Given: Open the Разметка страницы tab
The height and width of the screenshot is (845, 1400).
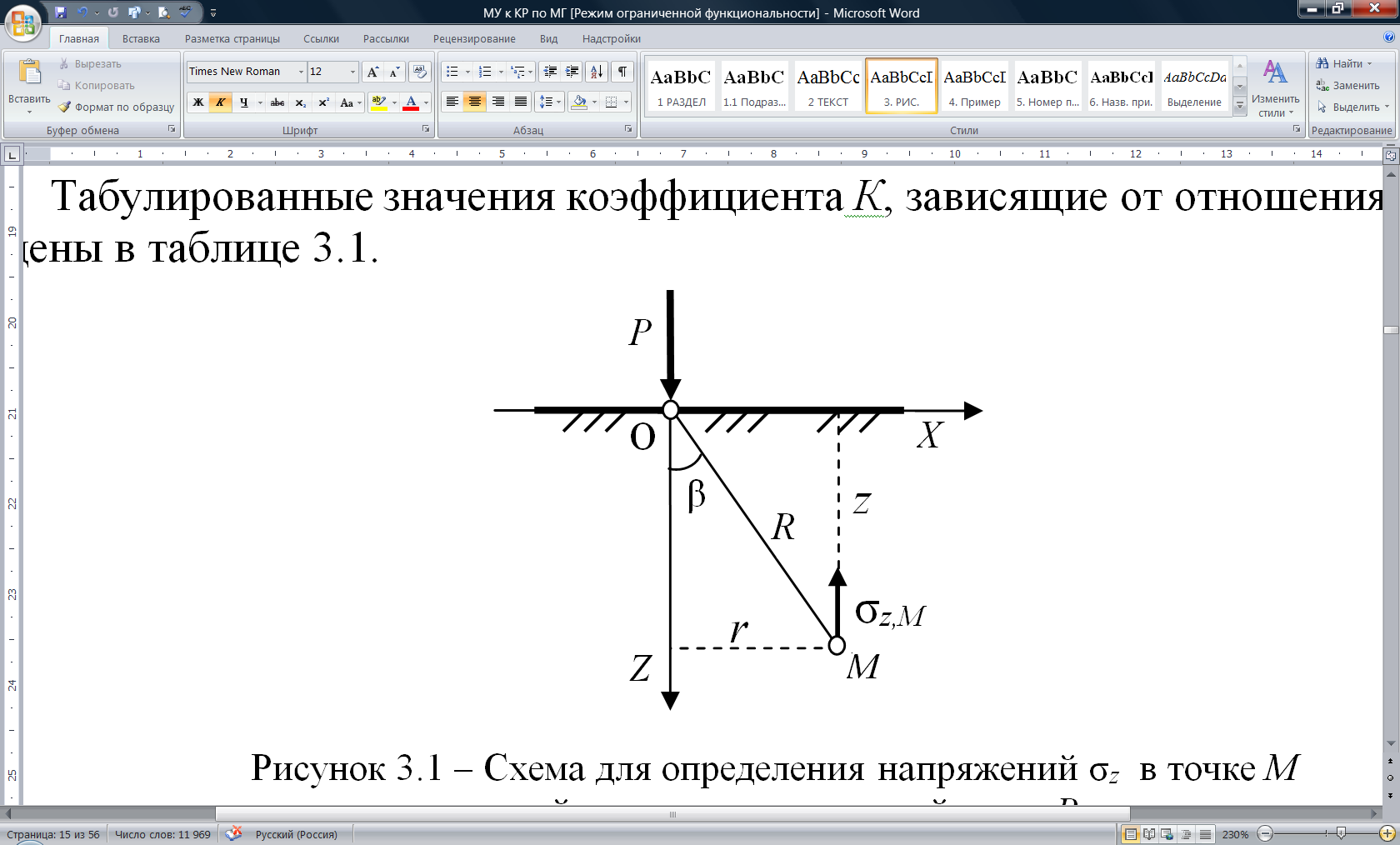Looking at the screenshot, I should click(x=232, y=38).
